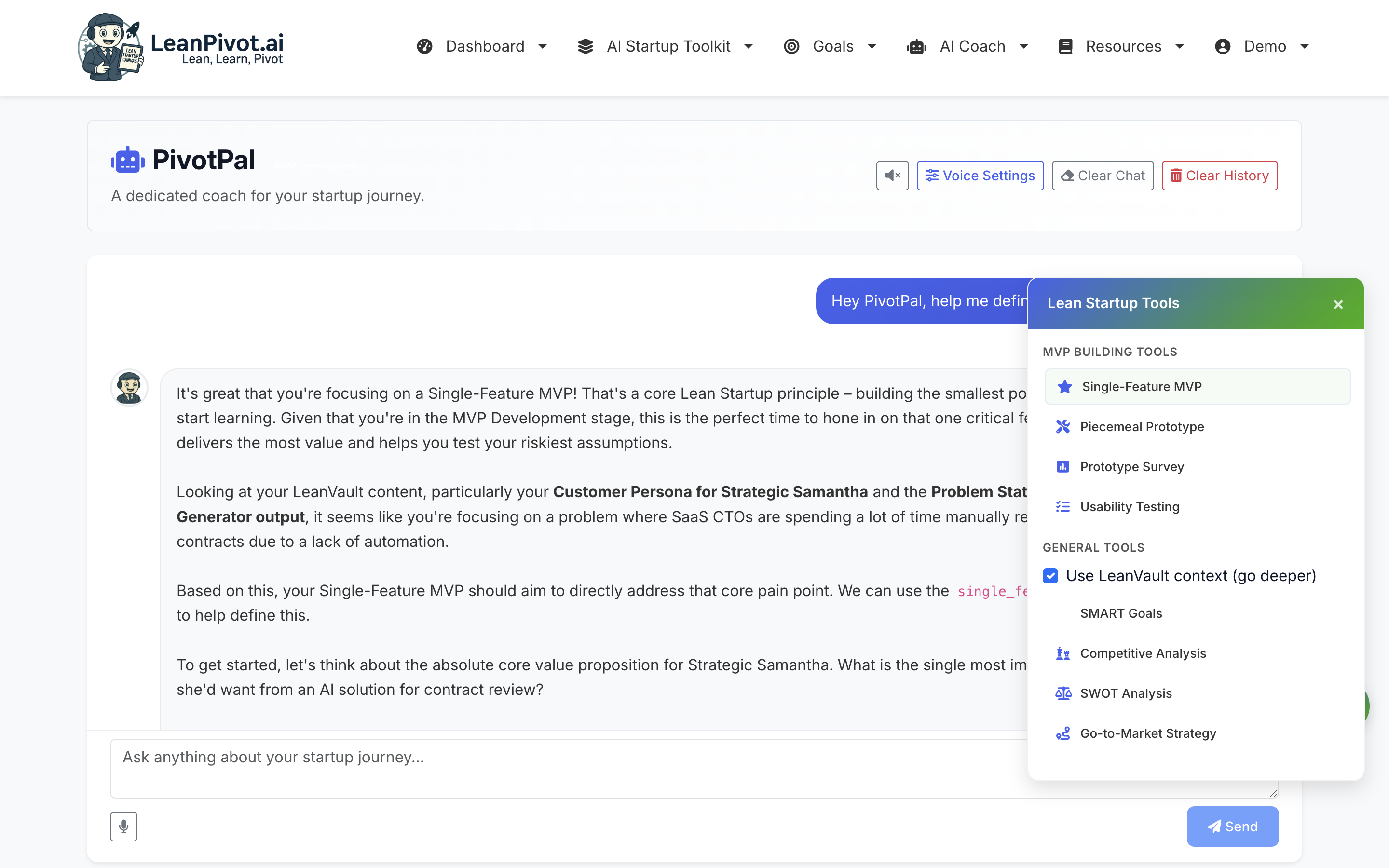Select the SWOT Analysis scale icon
The image size is (1389, 868).
1062,693
